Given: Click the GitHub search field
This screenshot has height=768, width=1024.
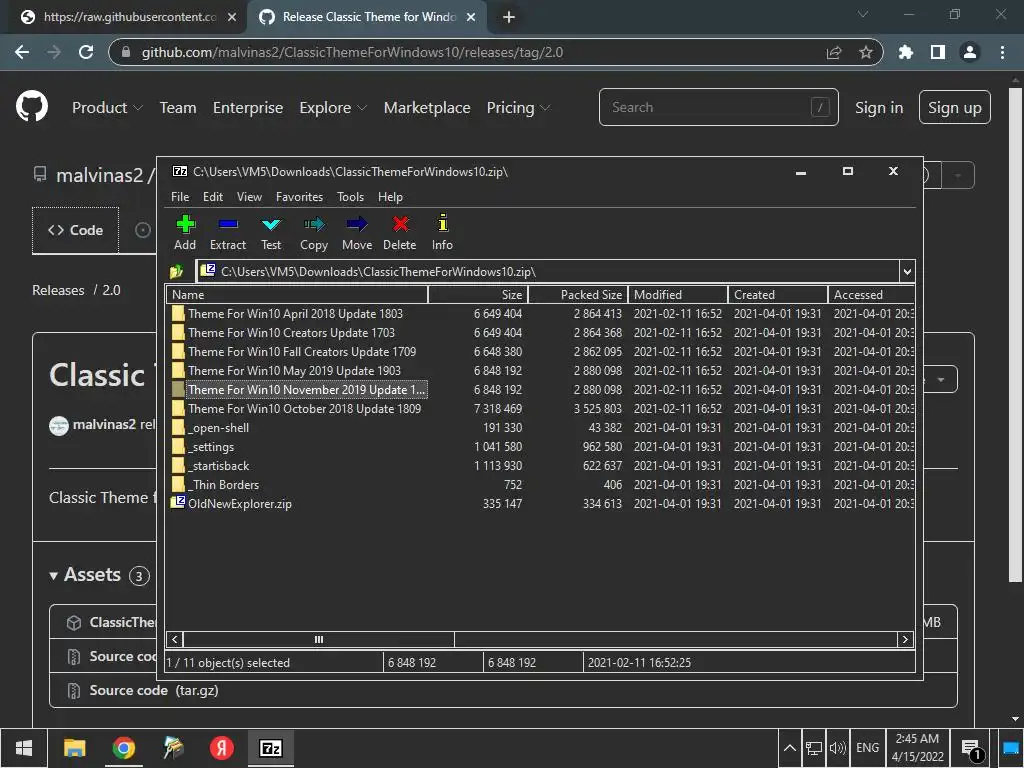Looking at the screenshot, I should click(x=718, y=107).
